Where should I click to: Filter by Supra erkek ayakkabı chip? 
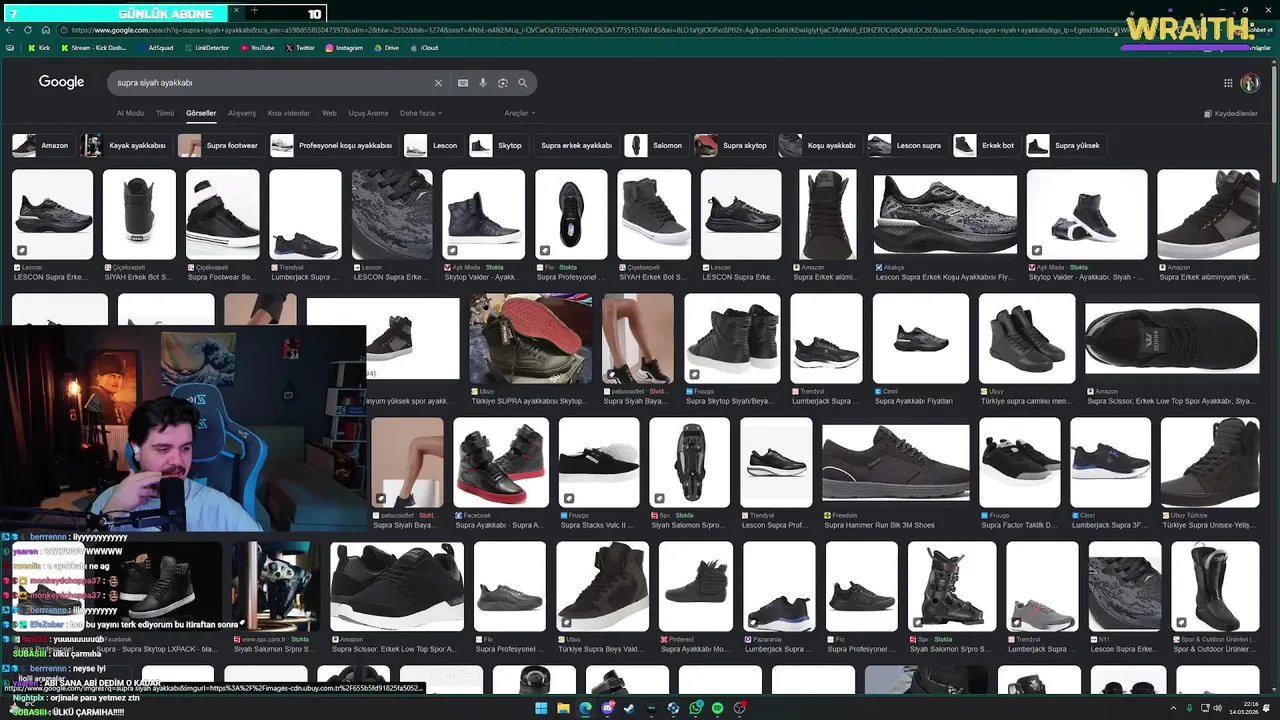point(576,145)
